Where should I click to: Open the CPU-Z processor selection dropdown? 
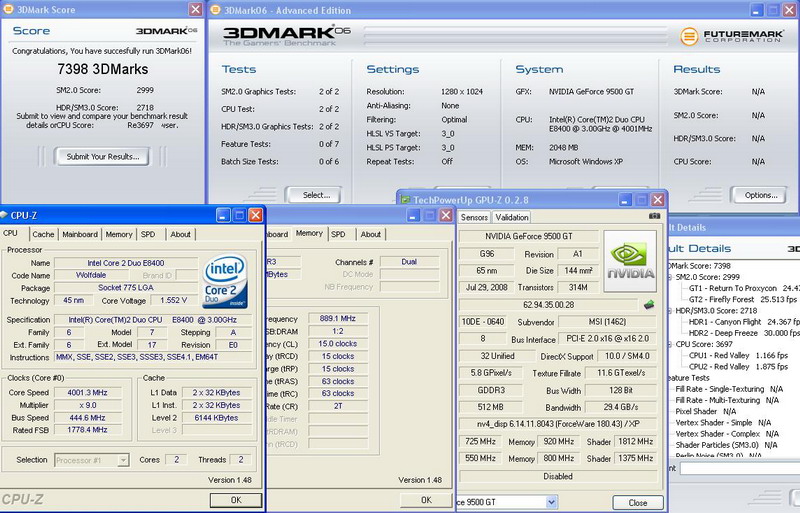click(x=123, y=460)
